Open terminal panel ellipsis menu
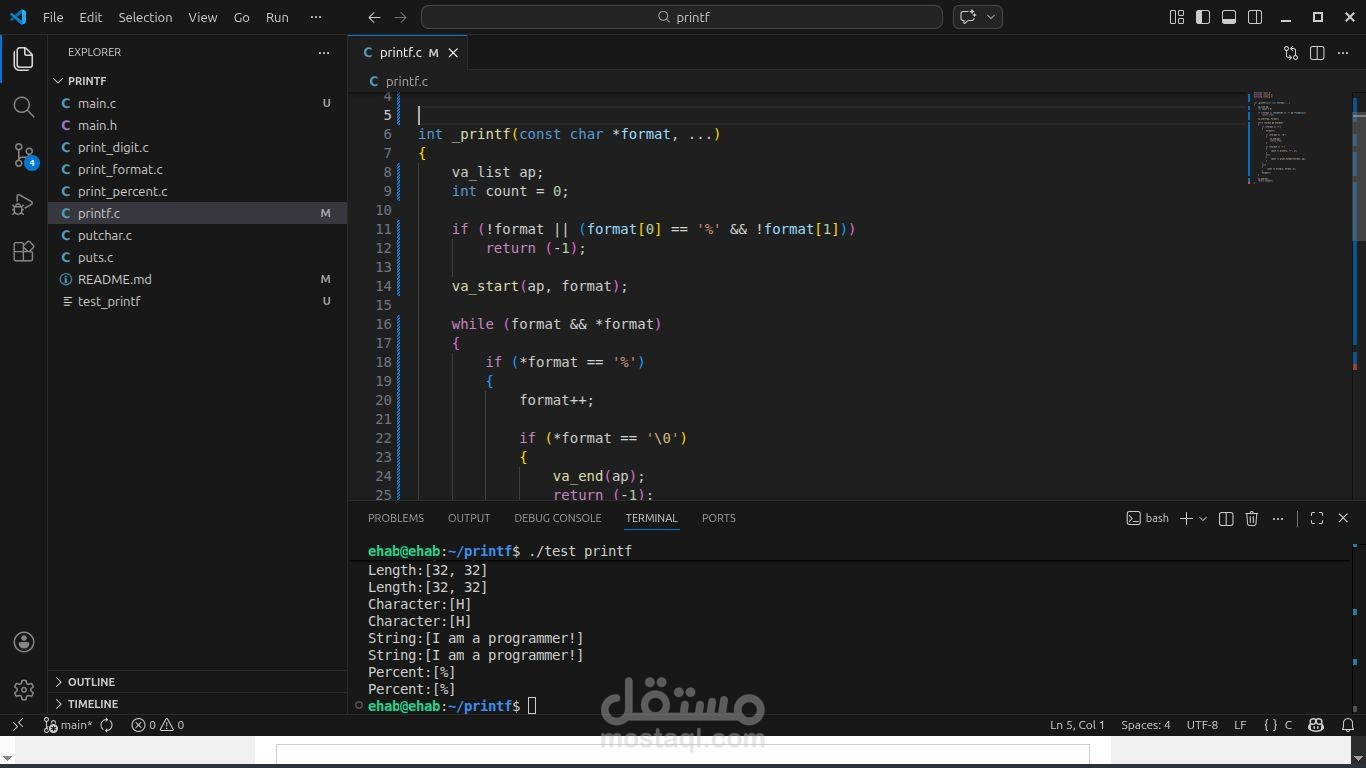Viewport: 1366px width, 768px height. (x=1278, y=518)
